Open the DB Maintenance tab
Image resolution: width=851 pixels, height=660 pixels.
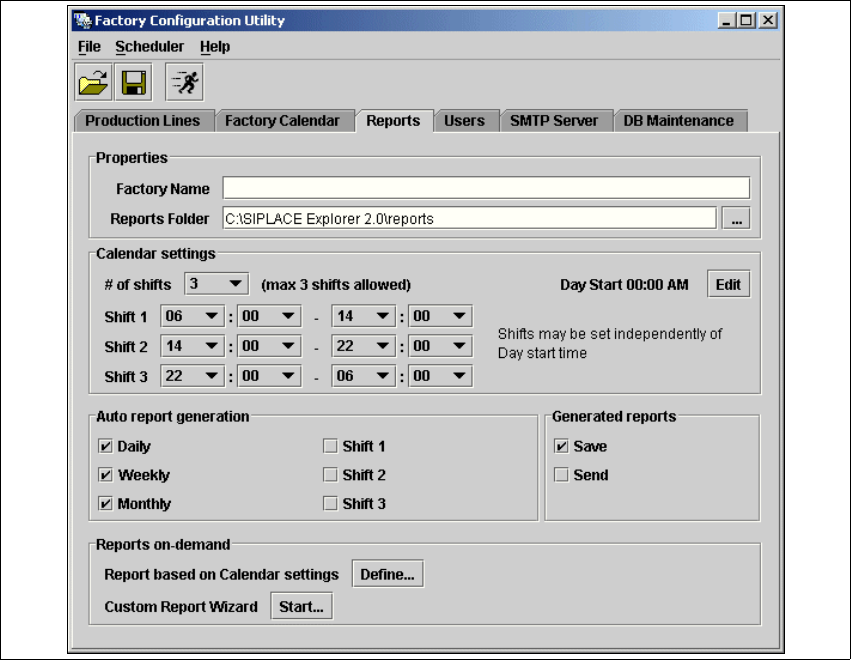pos(678,121)
